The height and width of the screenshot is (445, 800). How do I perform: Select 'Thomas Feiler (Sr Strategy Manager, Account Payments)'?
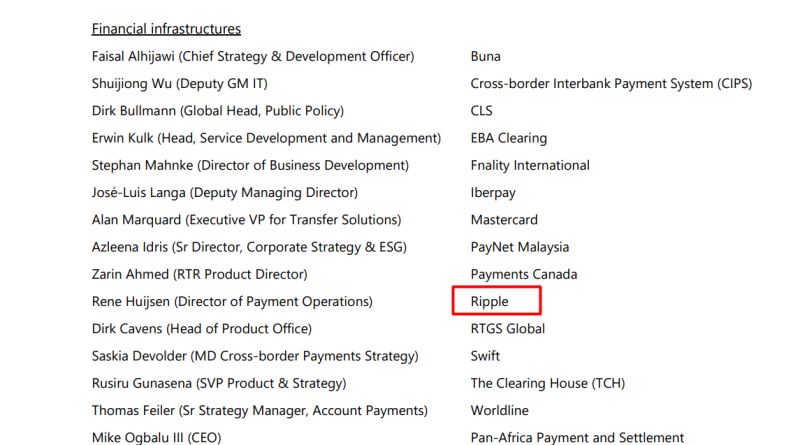point(260,411)
